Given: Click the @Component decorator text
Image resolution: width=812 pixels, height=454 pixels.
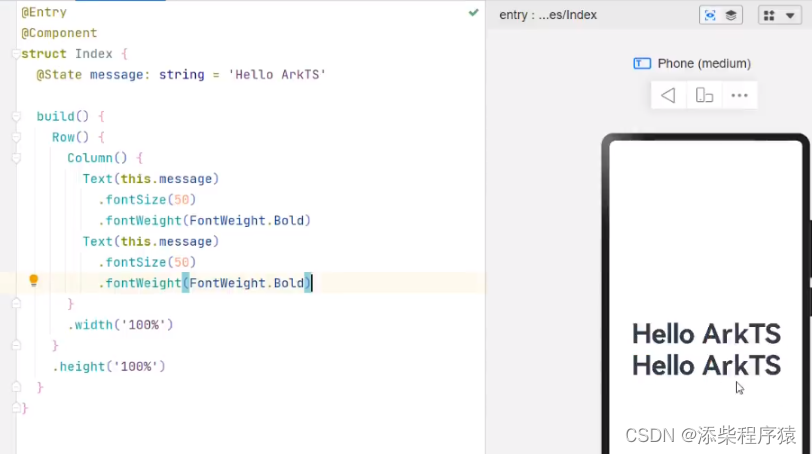Looking at the screenshot, I should 59,33.
